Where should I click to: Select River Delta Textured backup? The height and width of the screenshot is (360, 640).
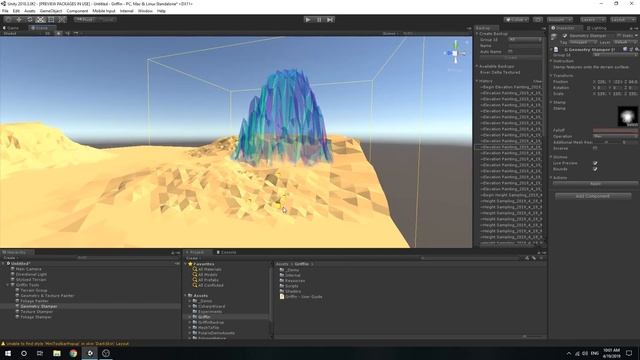500,72
